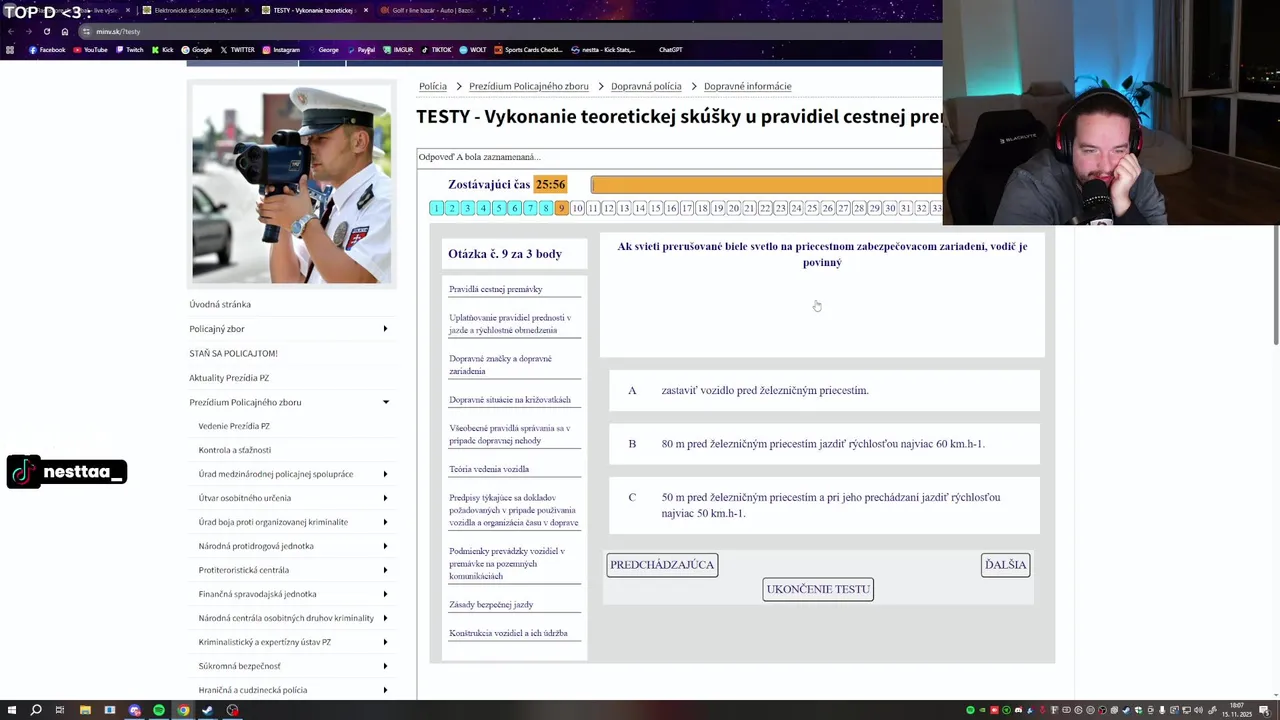The width and height of the screenshot is (1280, 720).
Task: Expand Policajný zbor submenu arrow
Action: [x=385, y=329]
